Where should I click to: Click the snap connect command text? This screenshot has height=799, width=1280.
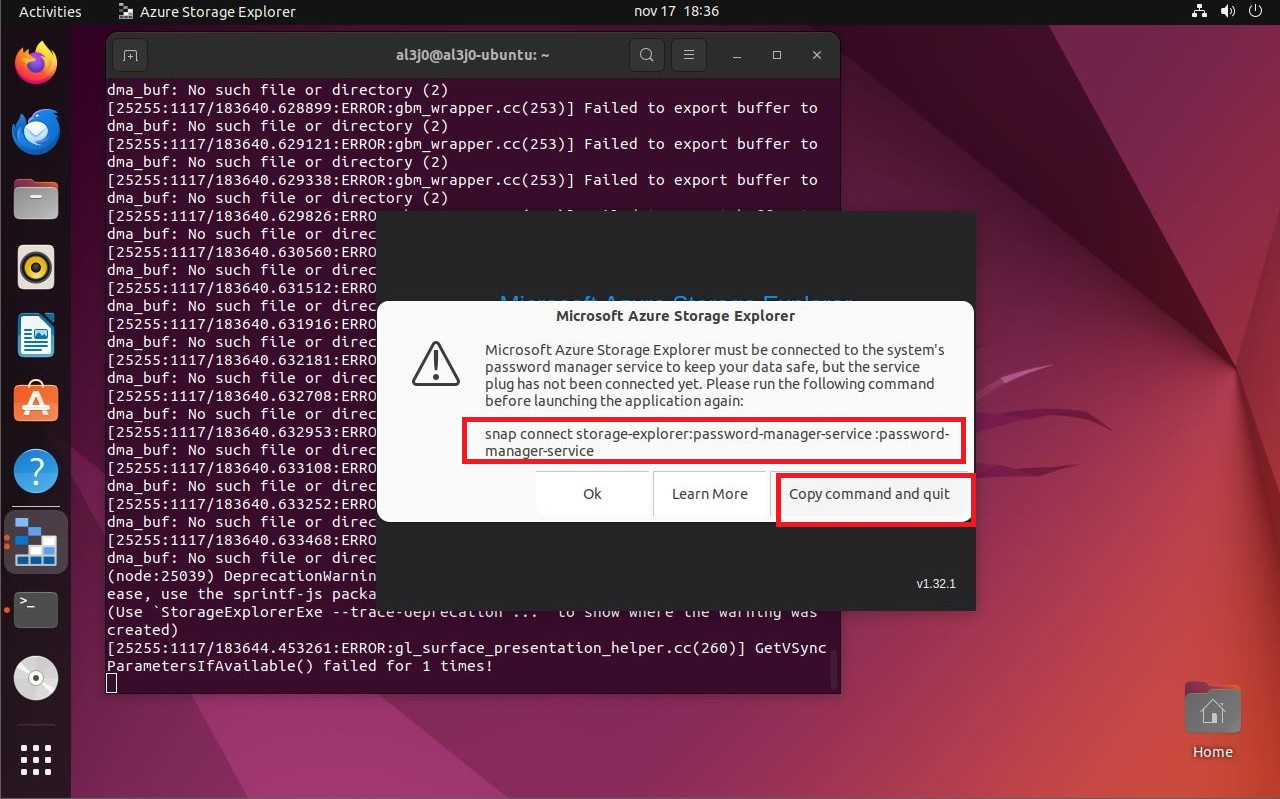(x=716, y=442)
